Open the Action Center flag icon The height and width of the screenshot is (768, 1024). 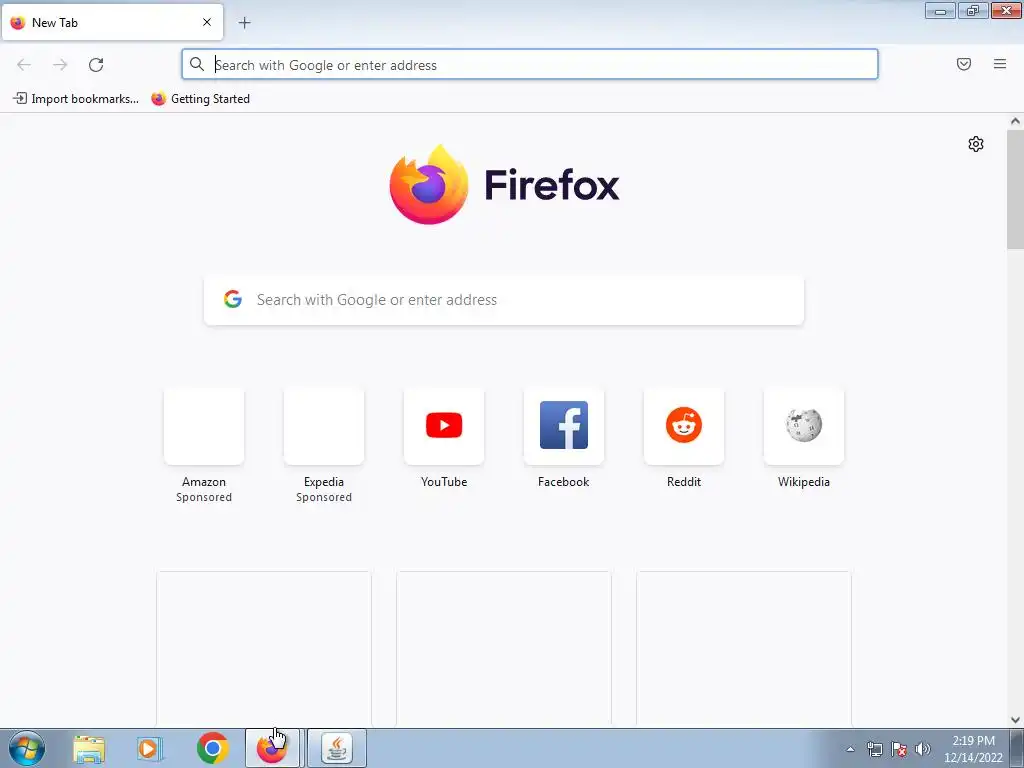coord(899,749)
